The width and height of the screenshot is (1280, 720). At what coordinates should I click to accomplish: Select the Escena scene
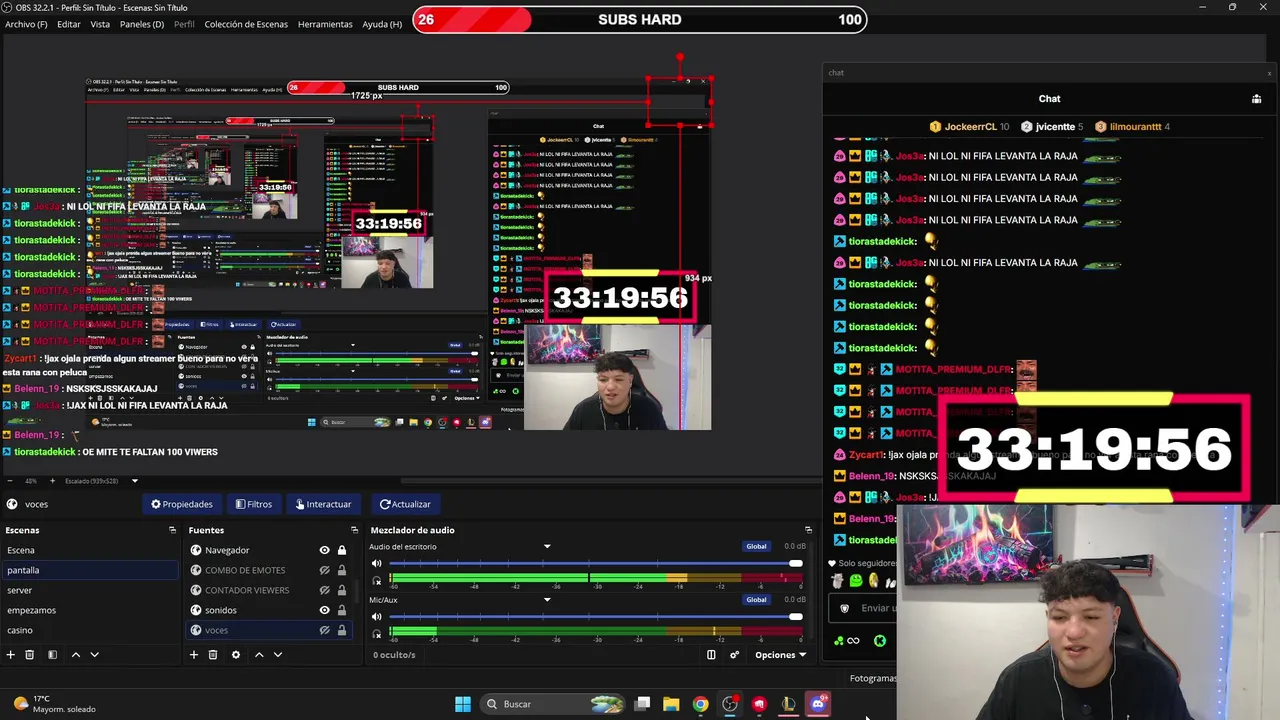pyautogui.click(x=90, y=550)
